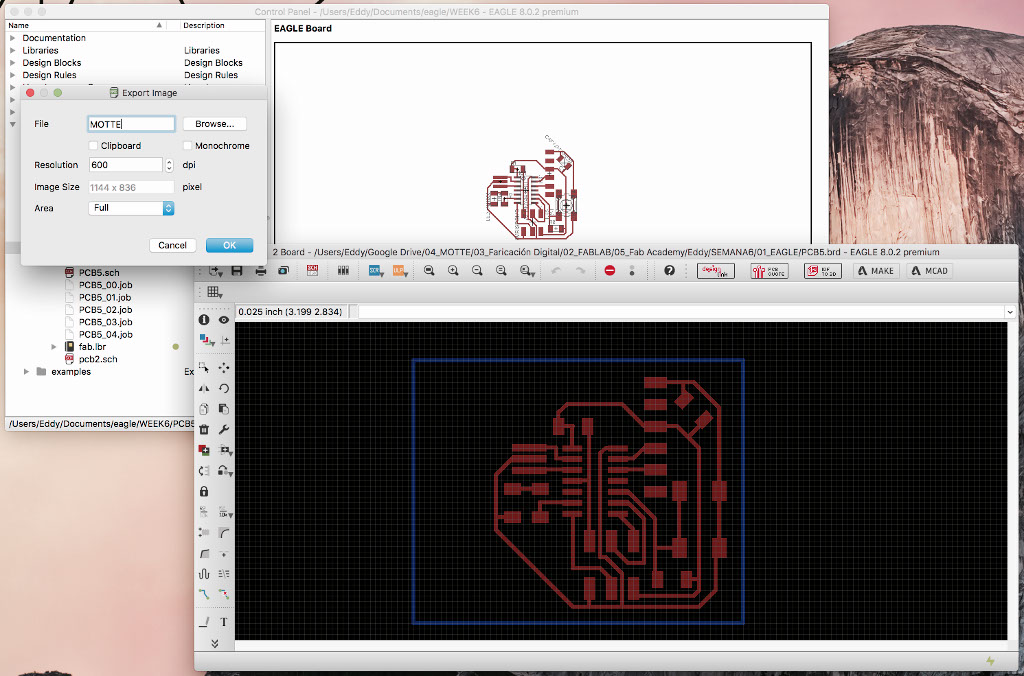The width and height of the screenshot is (1024, 676).
Task: Select the PCB5_03.job file
Action: coord(105,322)
